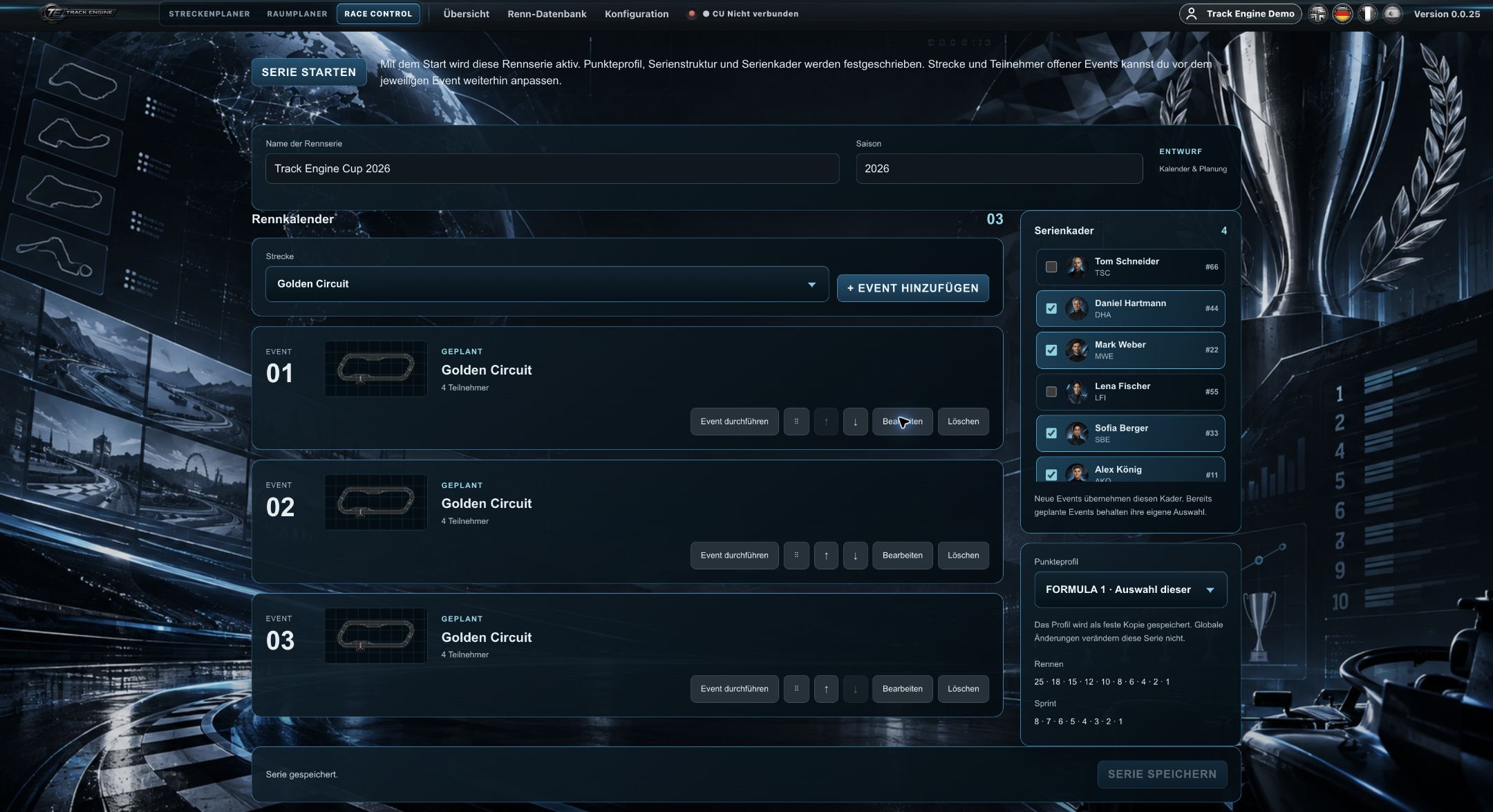Select the Spanish flag language icon

tap(1392, 14)
